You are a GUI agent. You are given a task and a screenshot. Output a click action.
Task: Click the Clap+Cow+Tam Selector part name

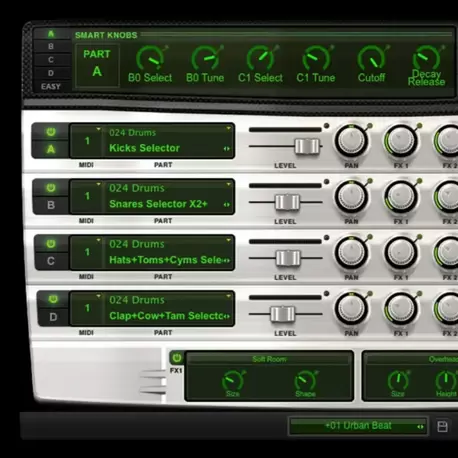point(166,316)
